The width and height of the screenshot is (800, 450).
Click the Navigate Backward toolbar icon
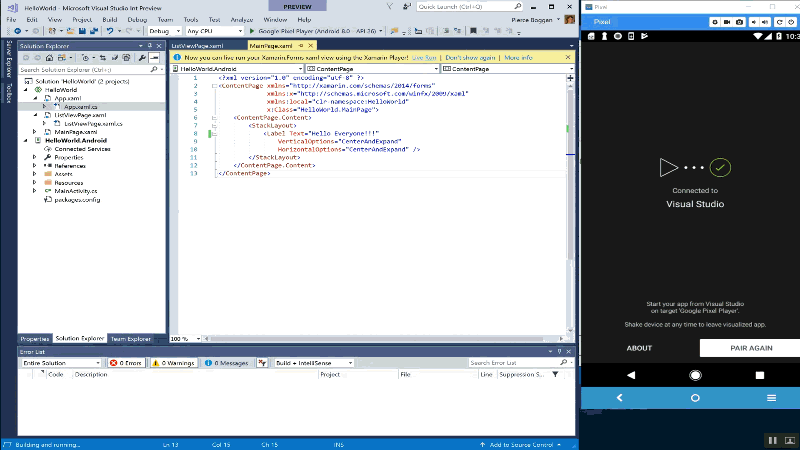coord(17,31)
